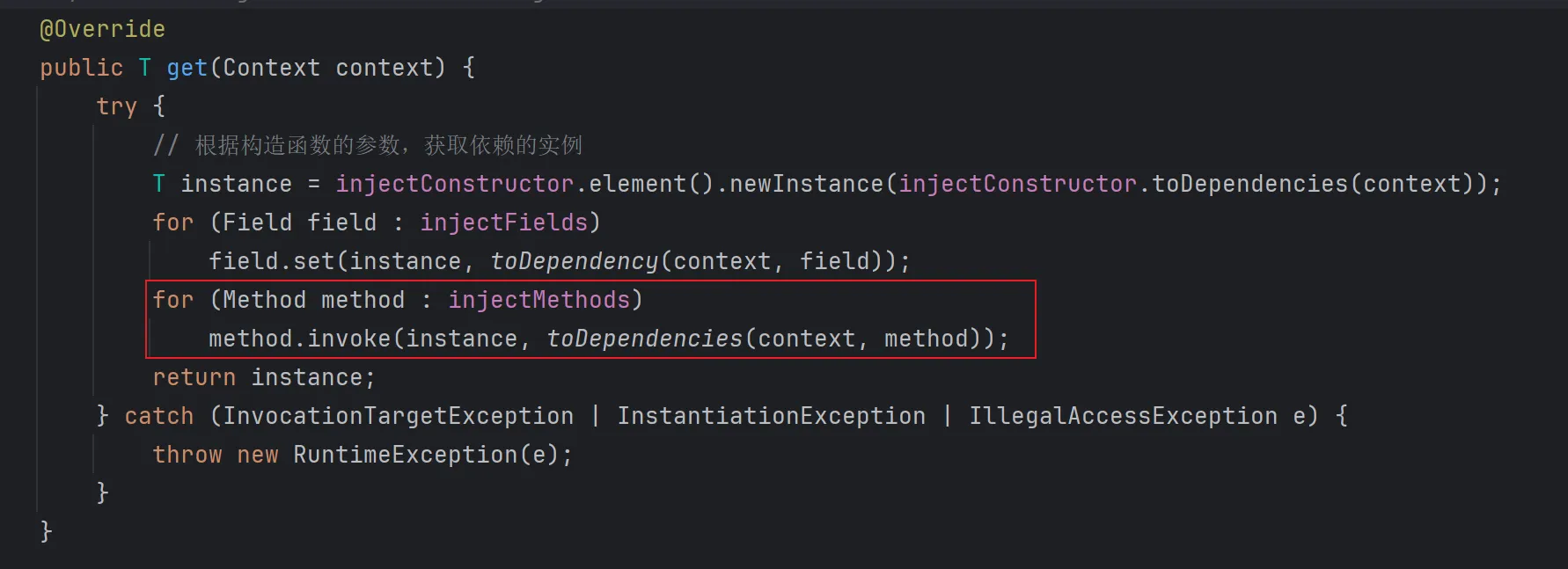Click the catch keyword
This screenshot has width=1568, height=569.
tap(158, 416)
